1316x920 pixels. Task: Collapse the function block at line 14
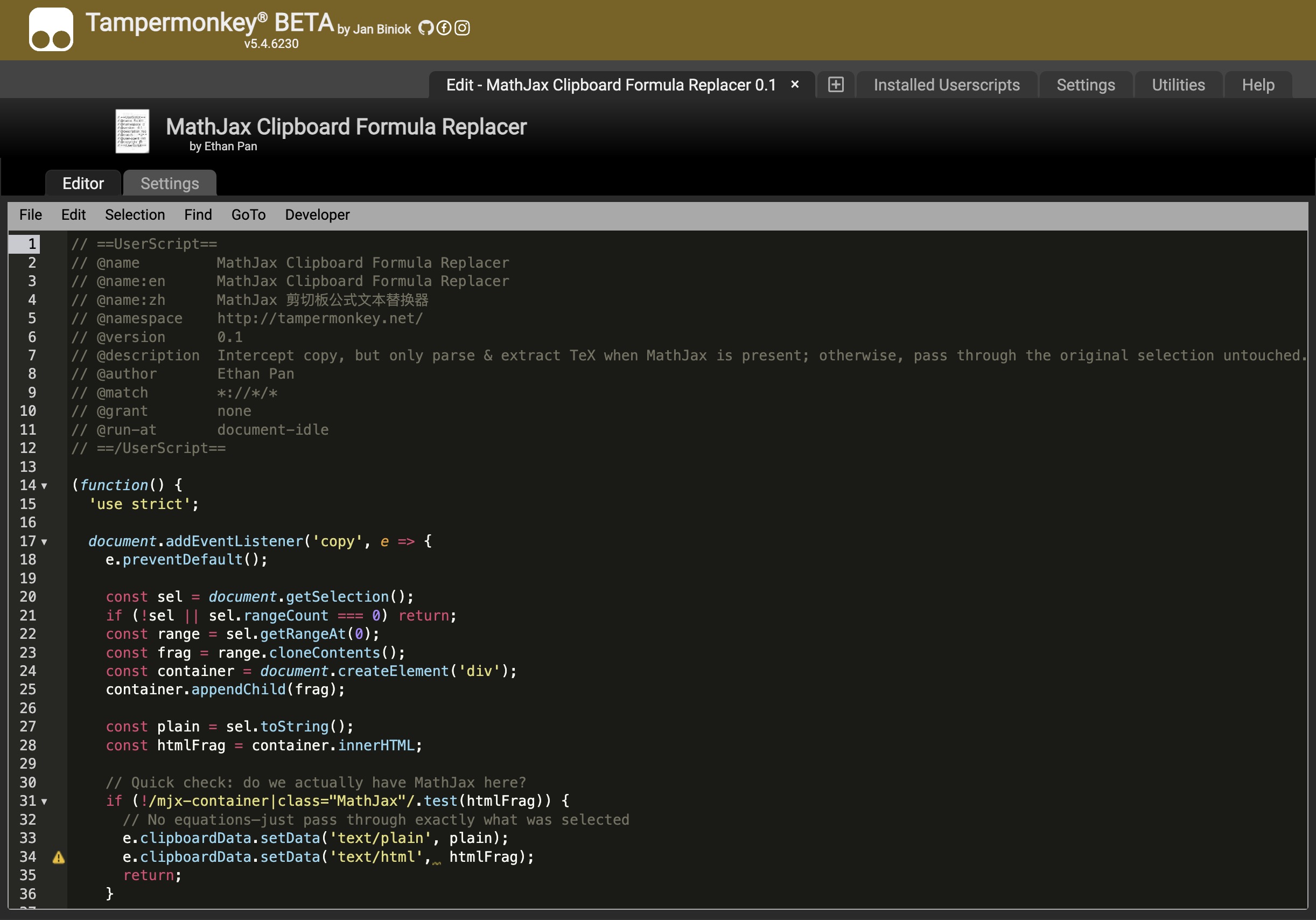click(44, 486)
